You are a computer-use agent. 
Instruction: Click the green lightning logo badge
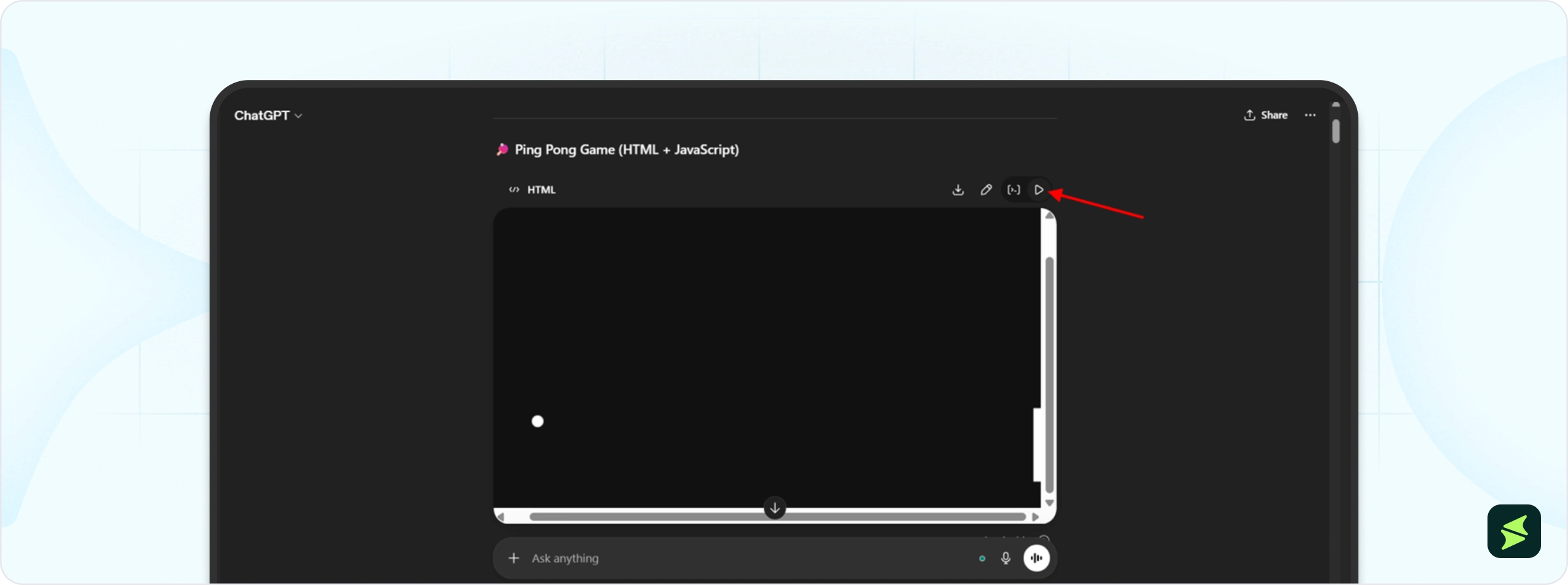tap(1514, 531)
